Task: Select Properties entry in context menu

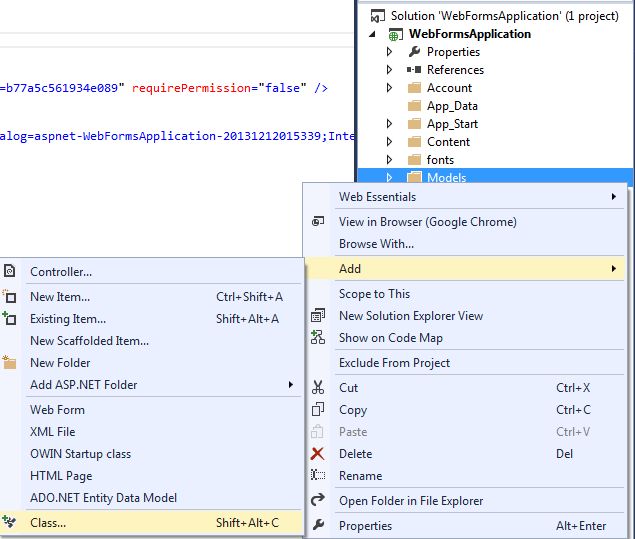Action: point(465,525)
